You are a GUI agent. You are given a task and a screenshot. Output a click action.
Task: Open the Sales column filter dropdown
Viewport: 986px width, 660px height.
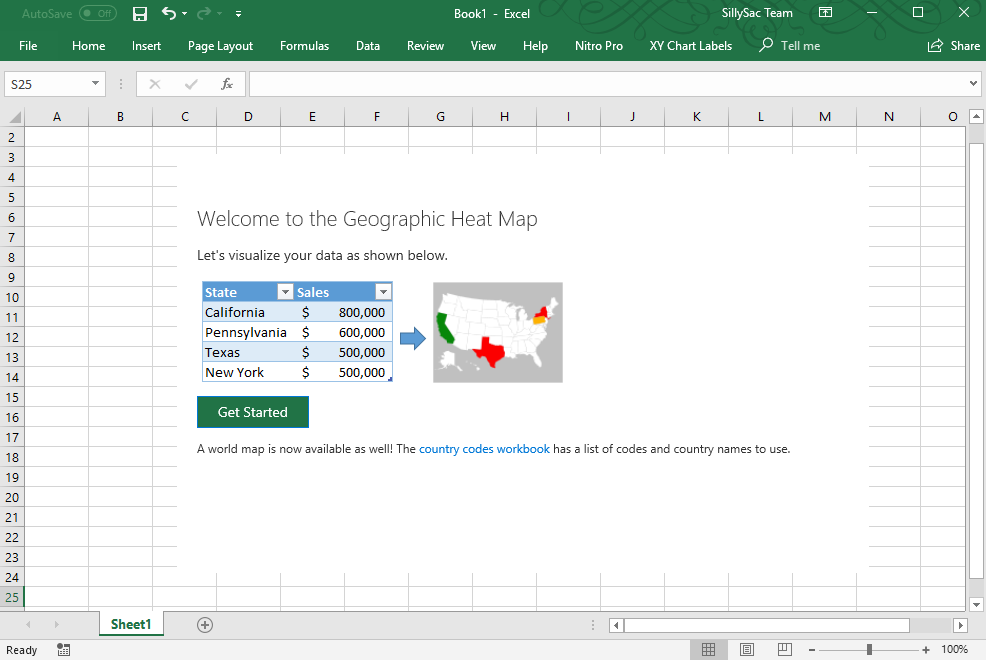tap(382, 292)
